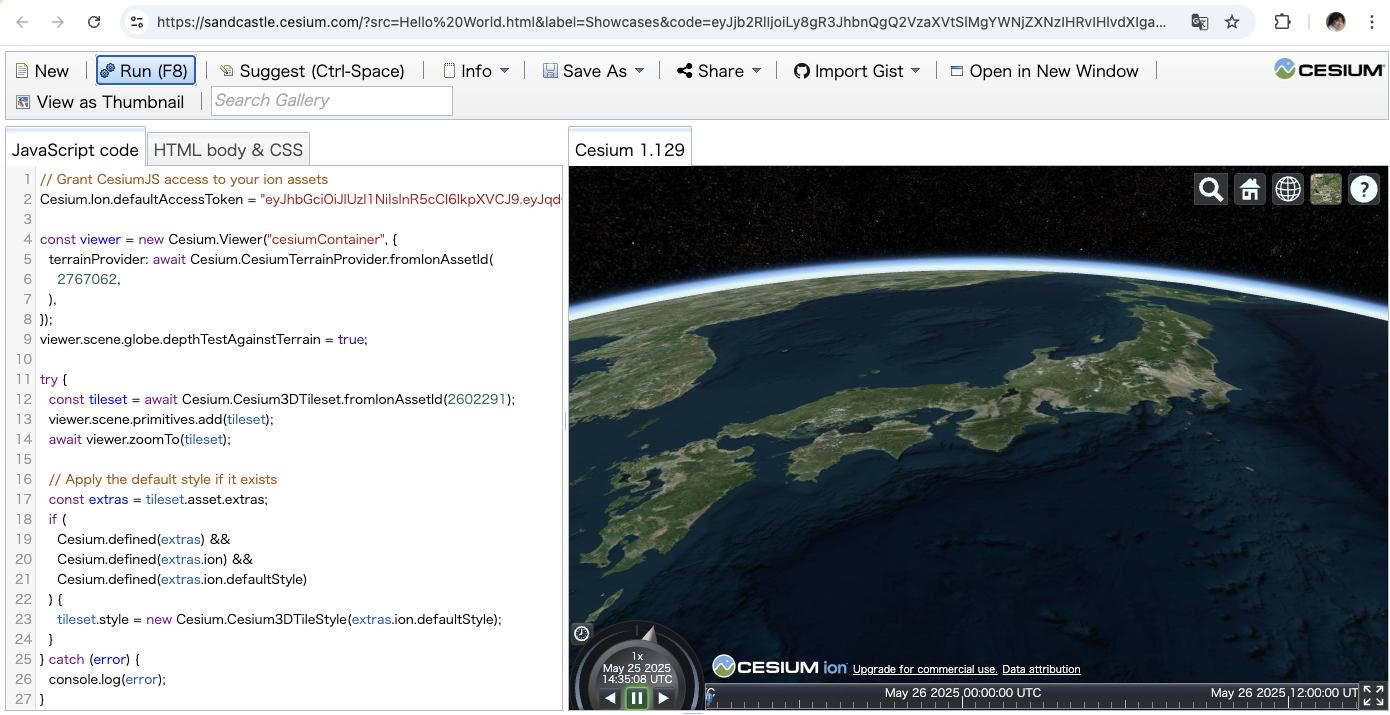Step the clock forward one tick
This screenshot has height=715, width=1390.
click(664, 698)
